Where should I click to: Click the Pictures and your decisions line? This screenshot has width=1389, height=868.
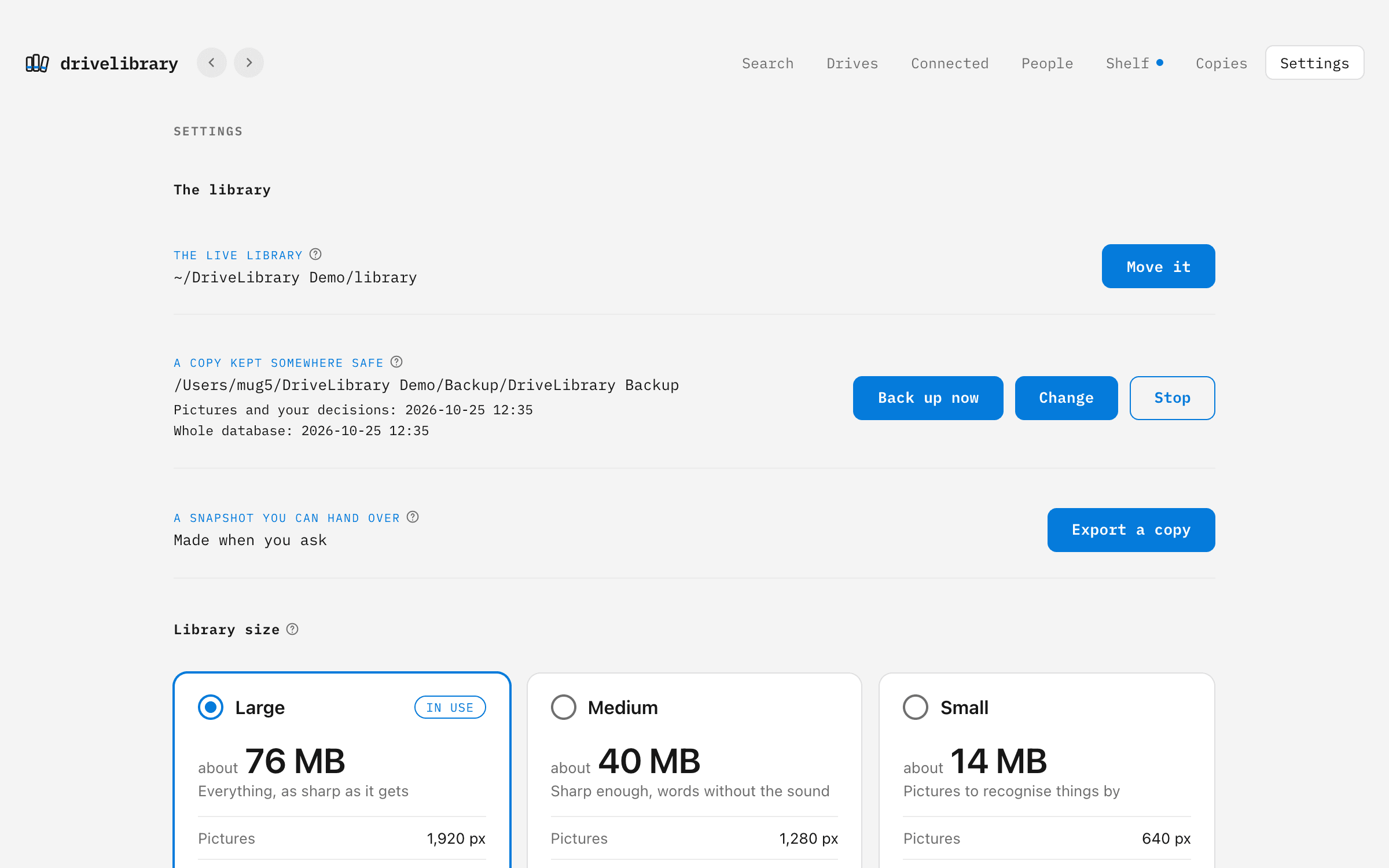tap(353, 410)
